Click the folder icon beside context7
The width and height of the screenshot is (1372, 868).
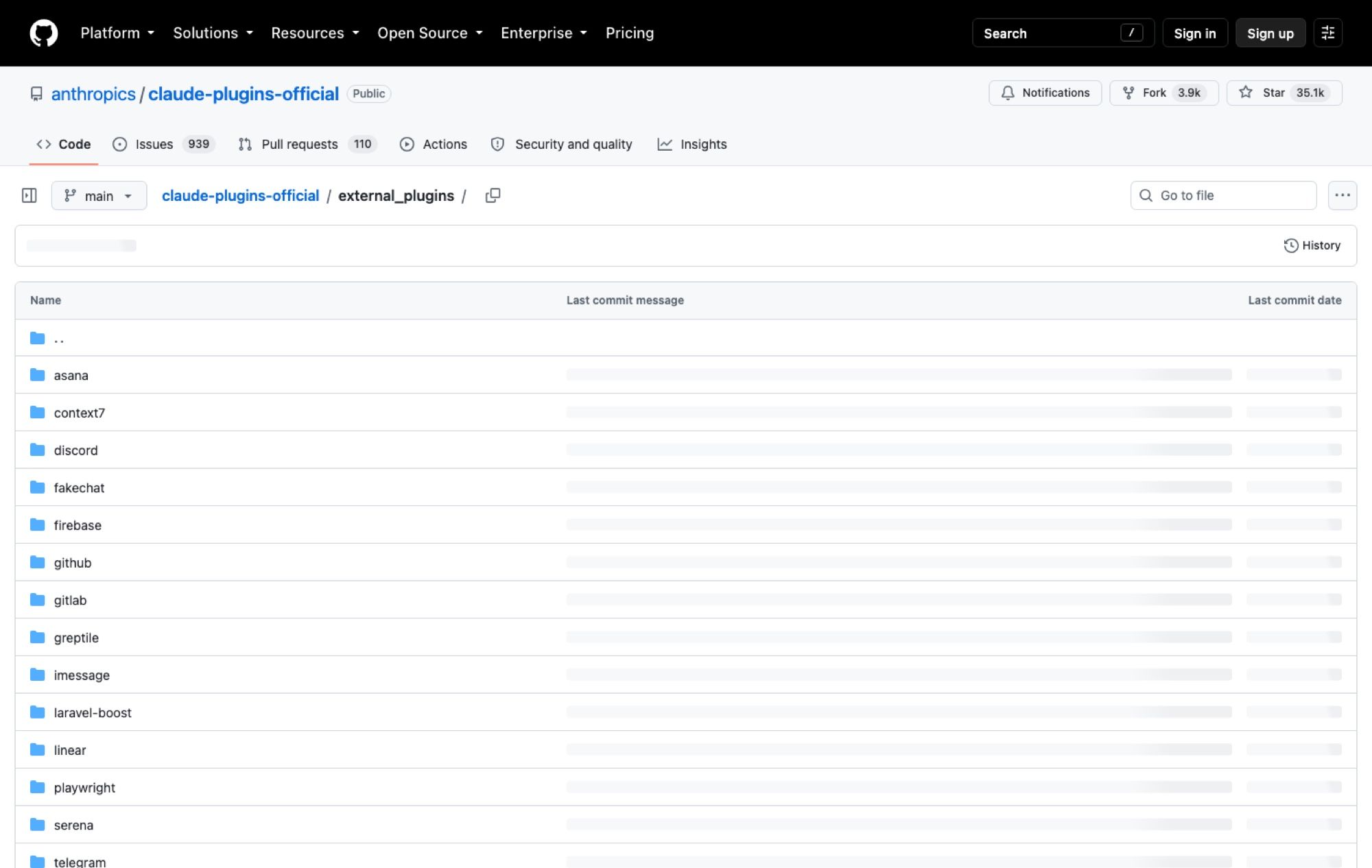pos(38,412)
